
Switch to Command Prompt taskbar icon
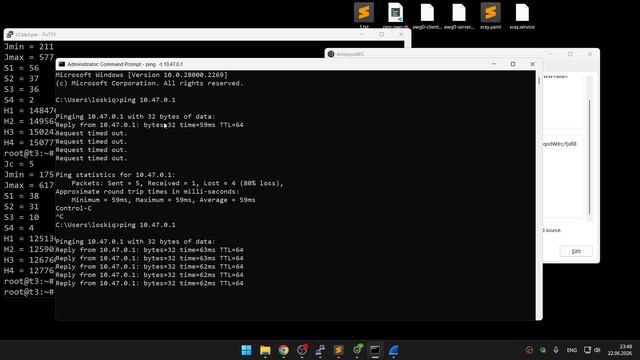[375, 350]
